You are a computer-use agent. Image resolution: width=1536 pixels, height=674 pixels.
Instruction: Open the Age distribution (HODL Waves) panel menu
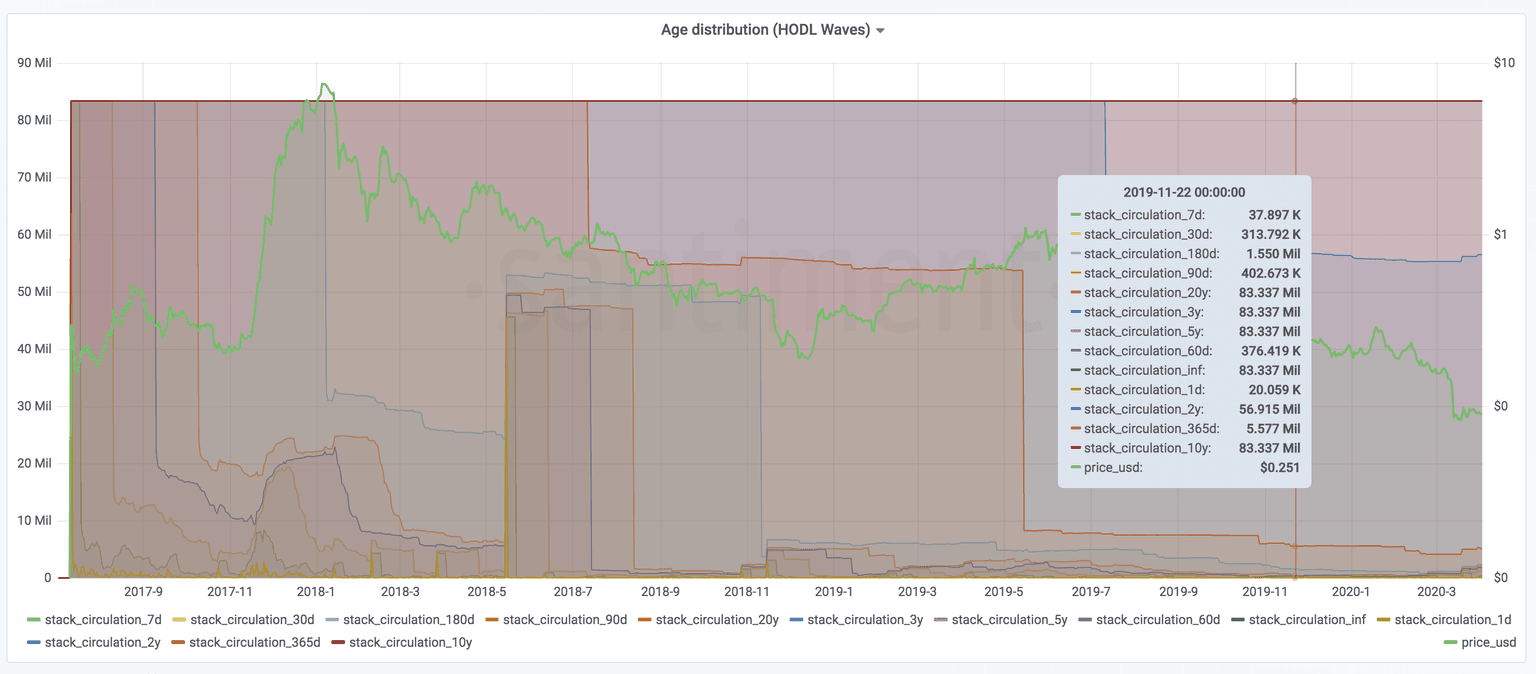[765, 30]
